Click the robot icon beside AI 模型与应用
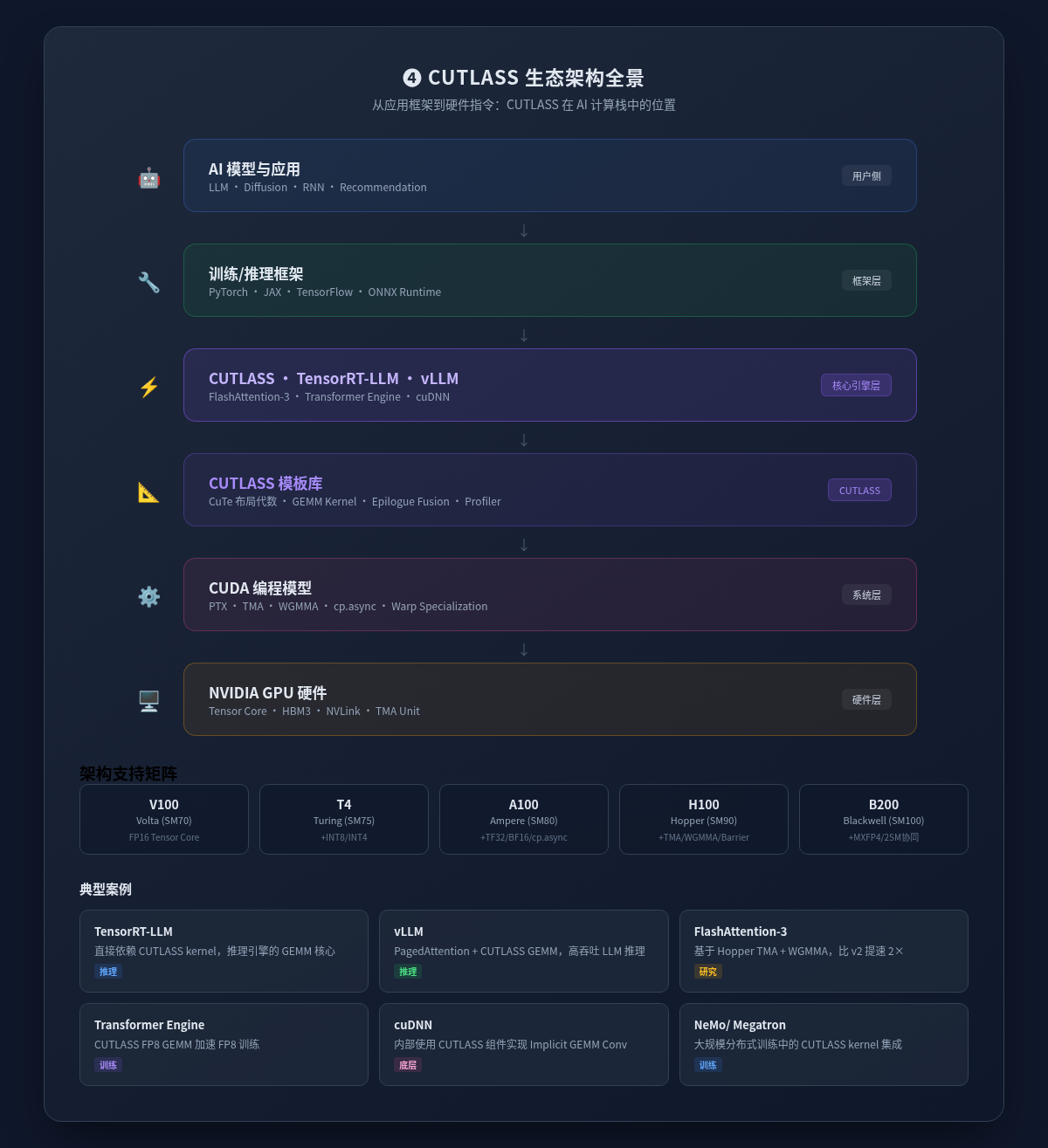Screen dimensions: 1048x1148 click(x=149, y=177)
